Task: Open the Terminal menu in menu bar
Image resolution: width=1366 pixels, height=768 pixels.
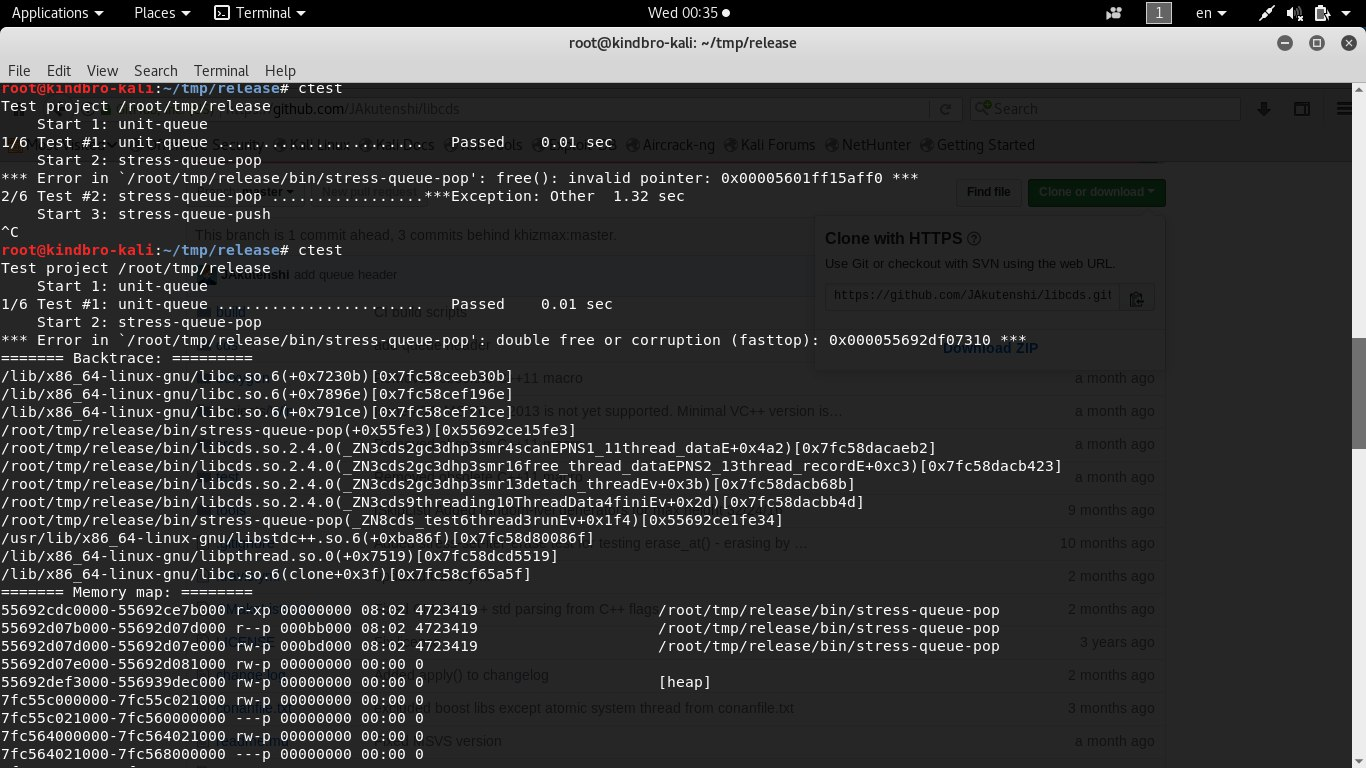Action: tap(221, 70)
